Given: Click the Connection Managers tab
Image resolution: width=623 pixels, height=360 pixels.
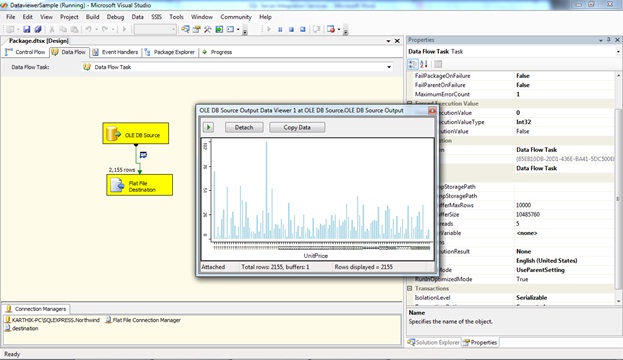Looking at the screenshot, I should [36, 309].
